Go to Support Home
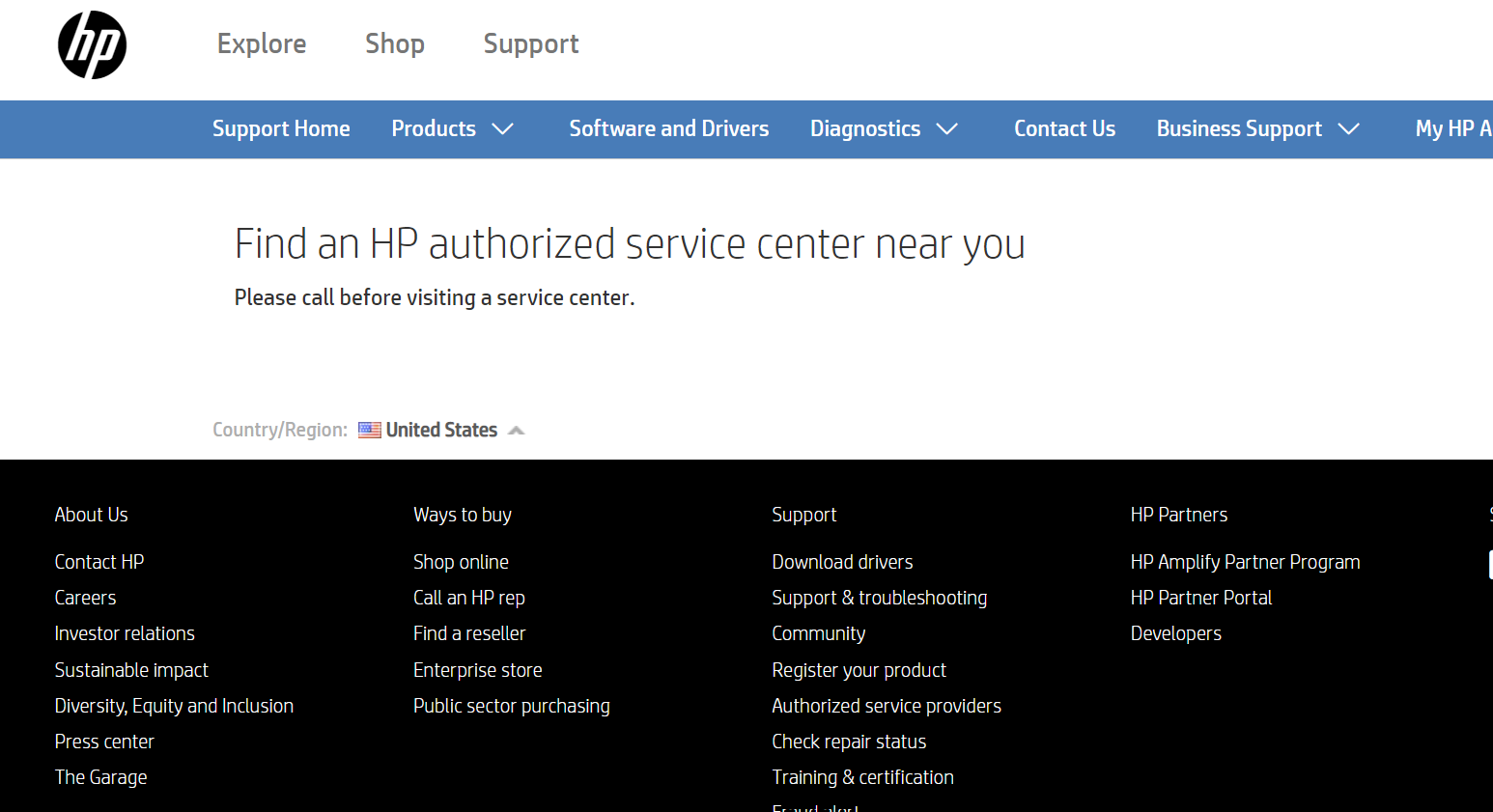The width and height of the screenshot is (1493, 812). [281, 128]
